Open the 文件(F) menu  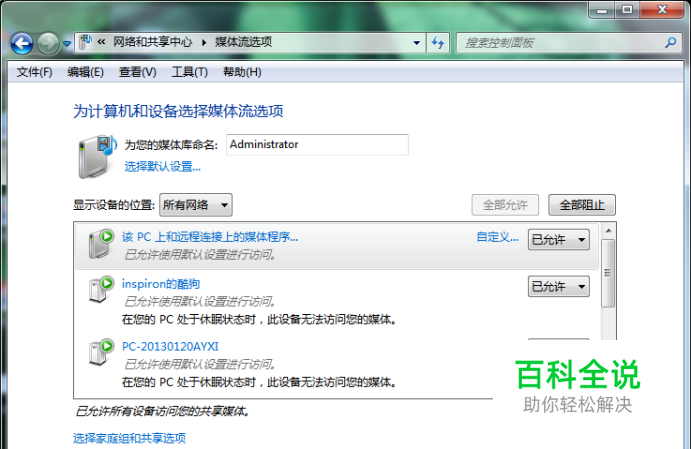pyautogui.click(x=34, y=72)
